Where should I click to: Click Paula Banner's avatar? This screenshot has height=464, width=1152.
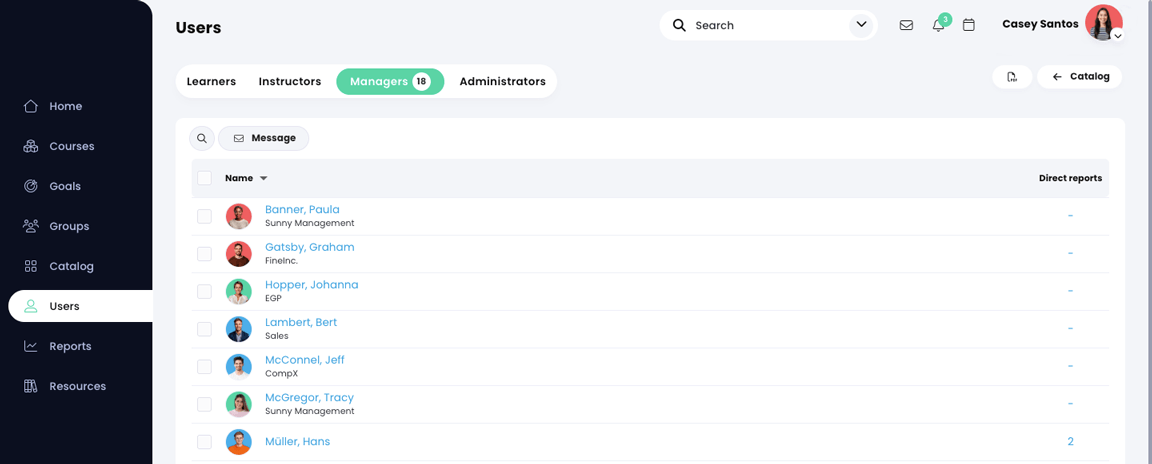click(x=239, y=217)
